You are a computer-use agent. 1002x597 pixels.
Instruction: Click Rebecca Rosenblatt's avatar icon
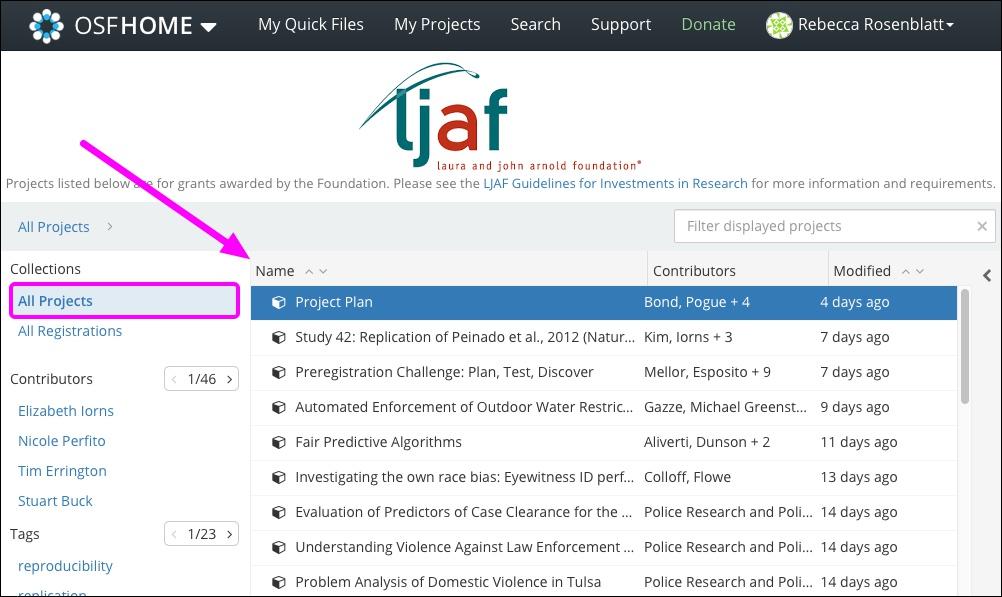(x=779, y=25)
